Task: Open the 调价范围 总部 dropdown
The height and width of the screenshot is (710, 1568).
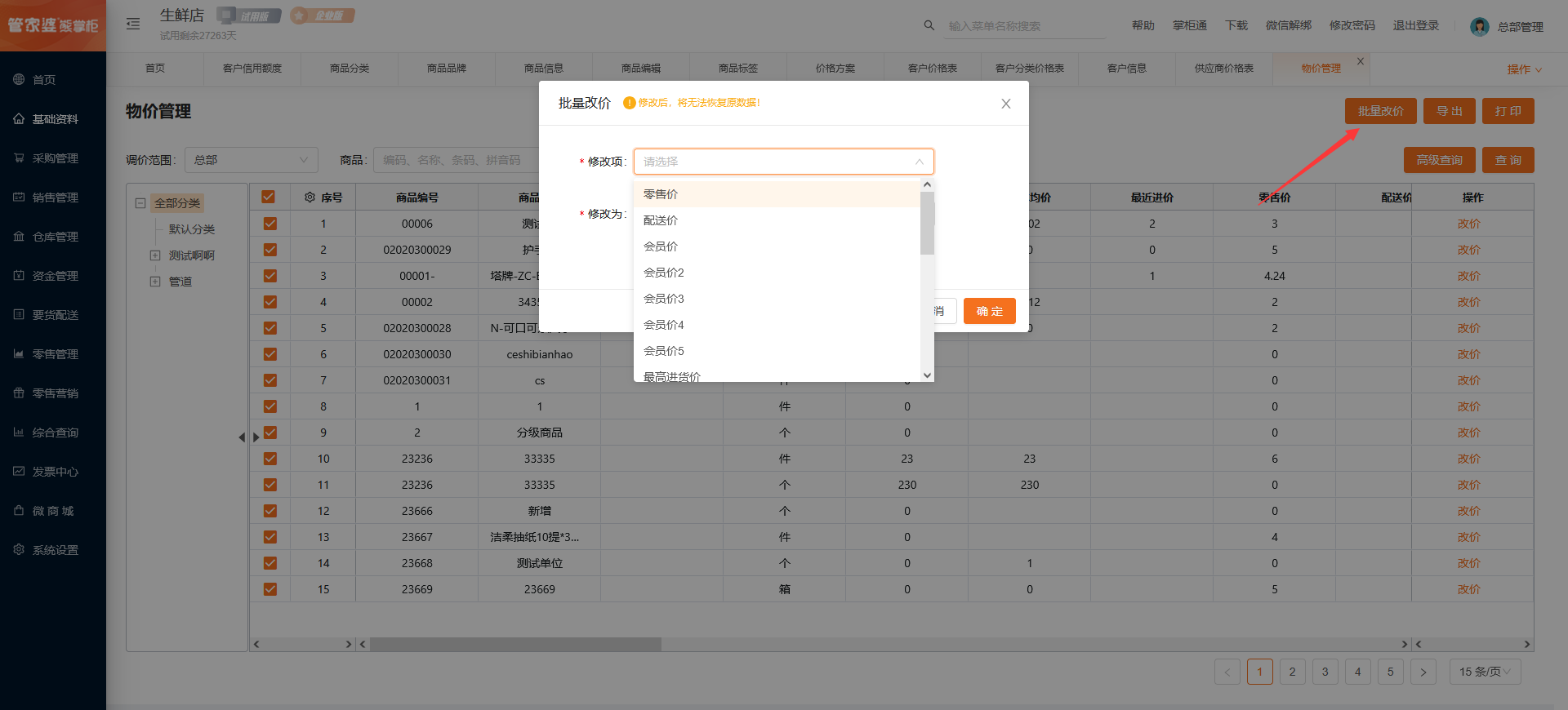Action: click(x=252, y=160)
